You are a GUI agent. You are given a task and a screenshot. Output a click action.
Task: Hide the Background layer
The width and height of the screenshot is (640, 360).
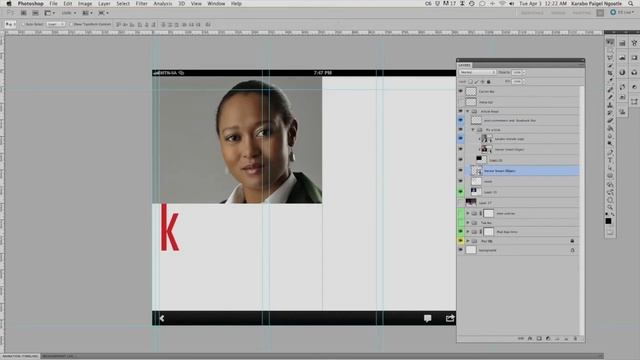pos(460,250)
